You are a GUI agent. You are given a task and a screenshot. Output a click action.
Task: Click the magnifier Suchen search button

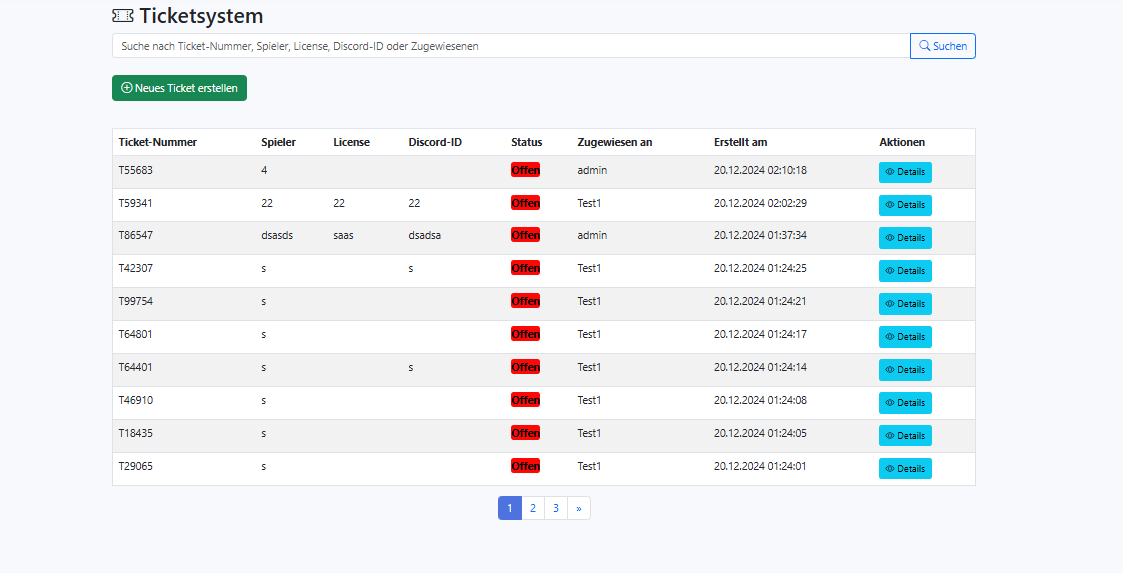tap(942, 46)
